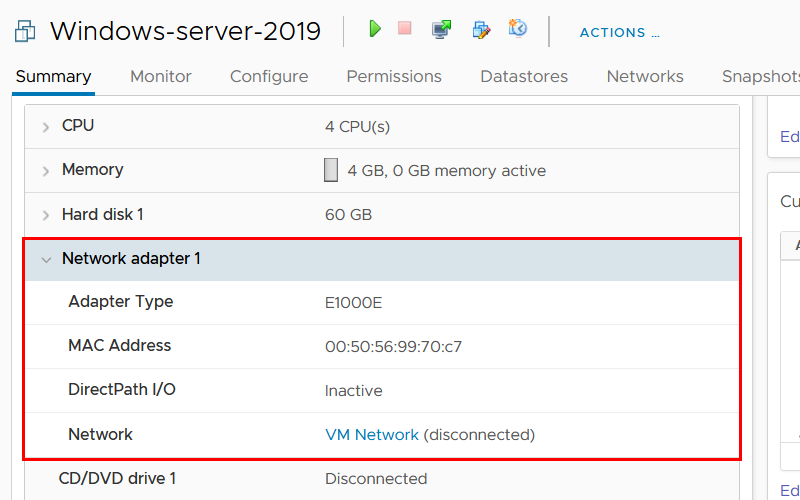
Task: Open the edit VM settings icon
Action: (x=481, y=30)
